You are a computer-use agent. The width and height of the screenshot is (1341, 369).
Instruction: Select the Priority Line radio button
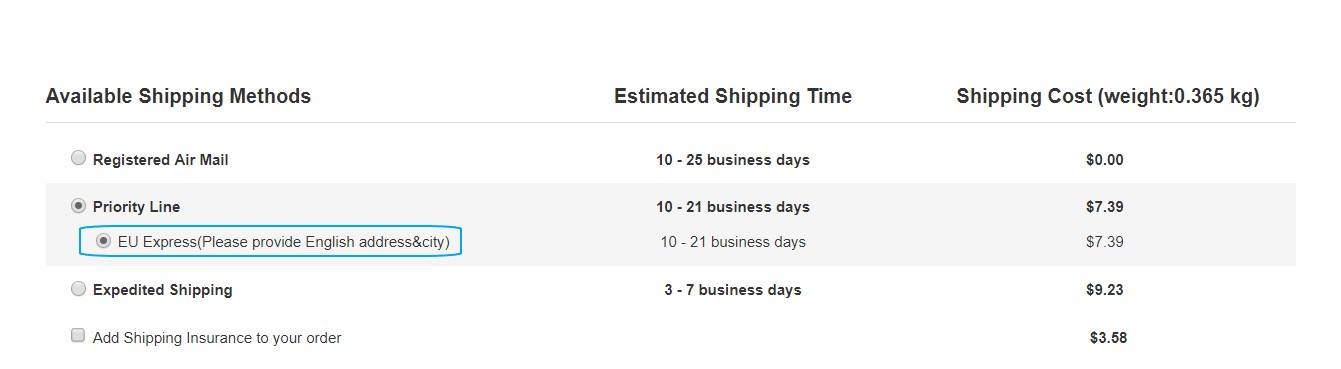point(78,205)
